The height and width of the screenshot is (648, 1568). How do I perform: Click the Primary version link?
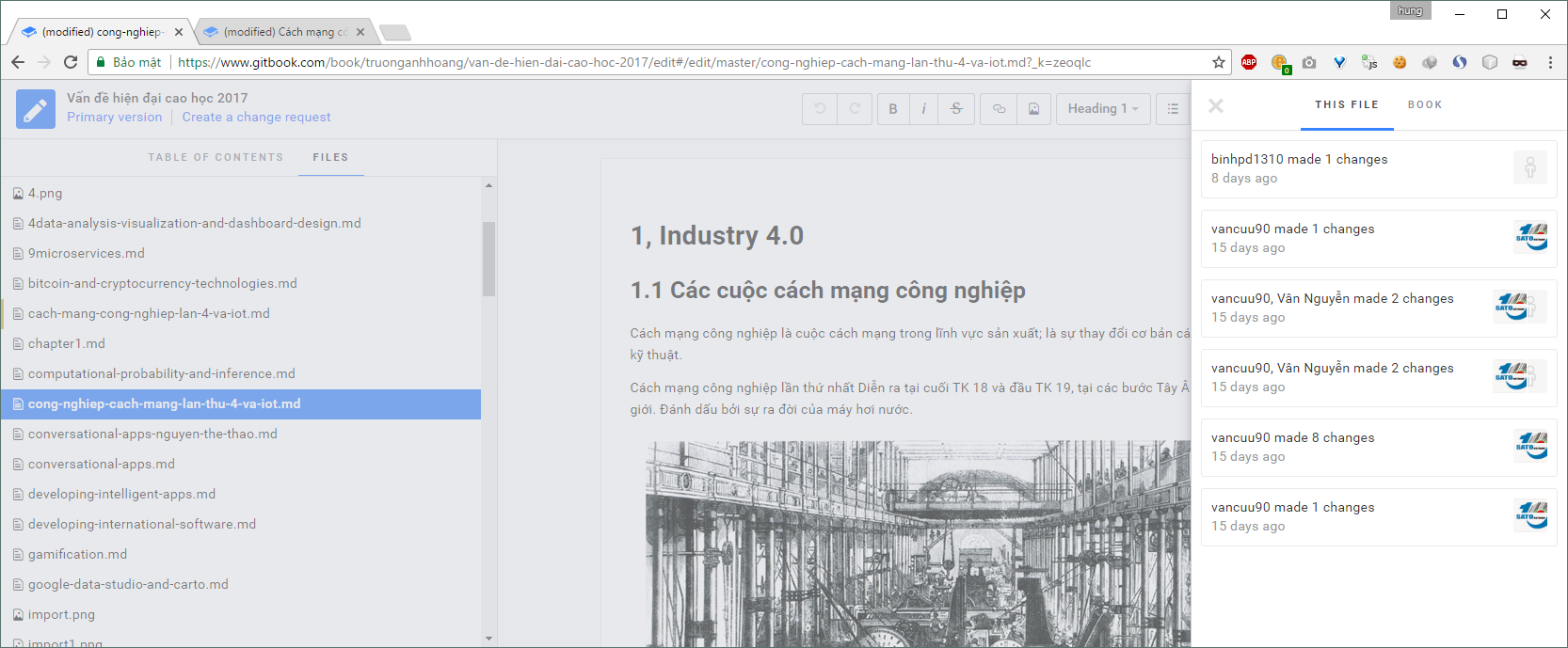coord(114,118)
